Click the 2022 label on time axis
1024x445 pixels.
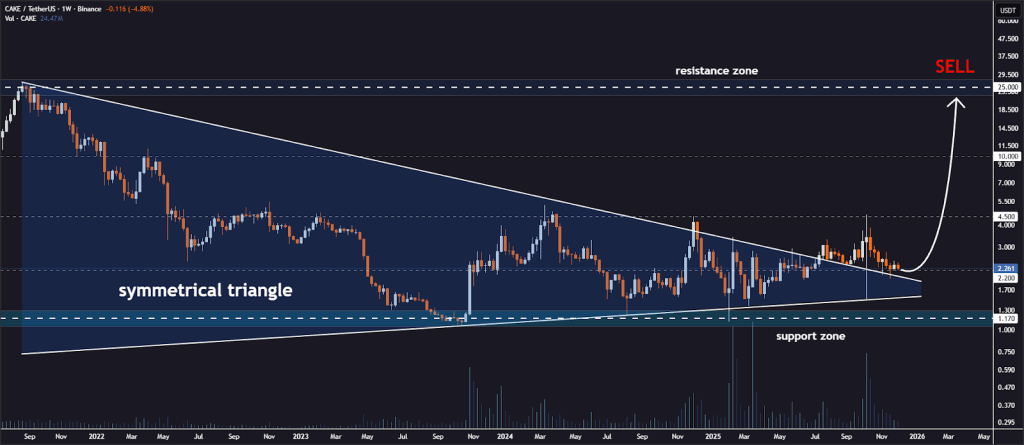click(95, 436)
